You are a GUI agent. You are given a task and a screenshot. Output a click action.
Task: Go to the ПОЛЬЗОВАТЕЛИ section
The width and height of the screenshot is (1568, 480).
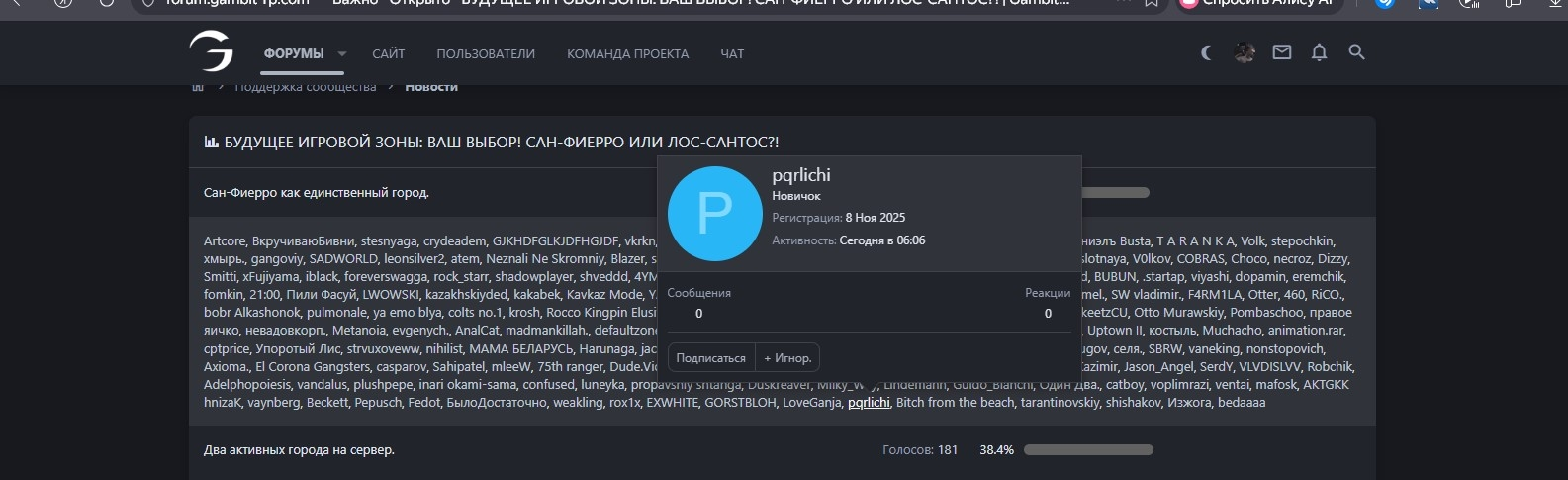(x=486, y=54)
